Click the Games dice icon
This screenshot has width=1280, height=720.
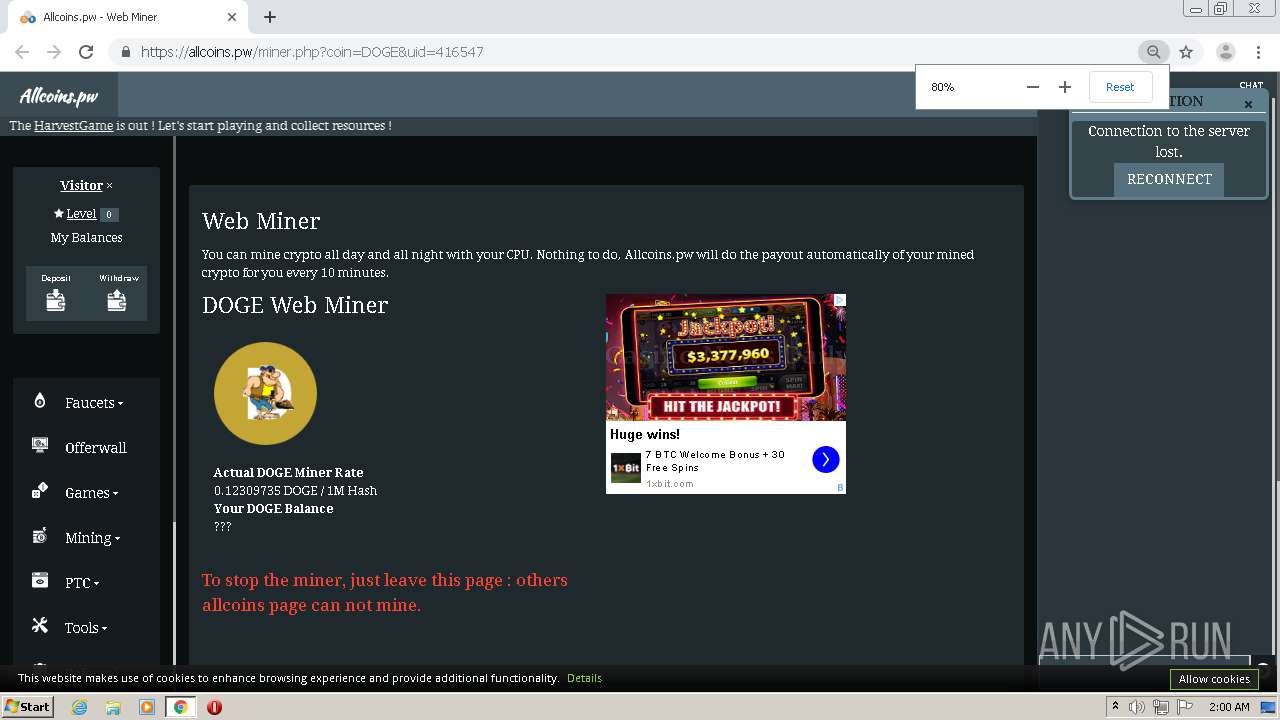coord(40,490)
